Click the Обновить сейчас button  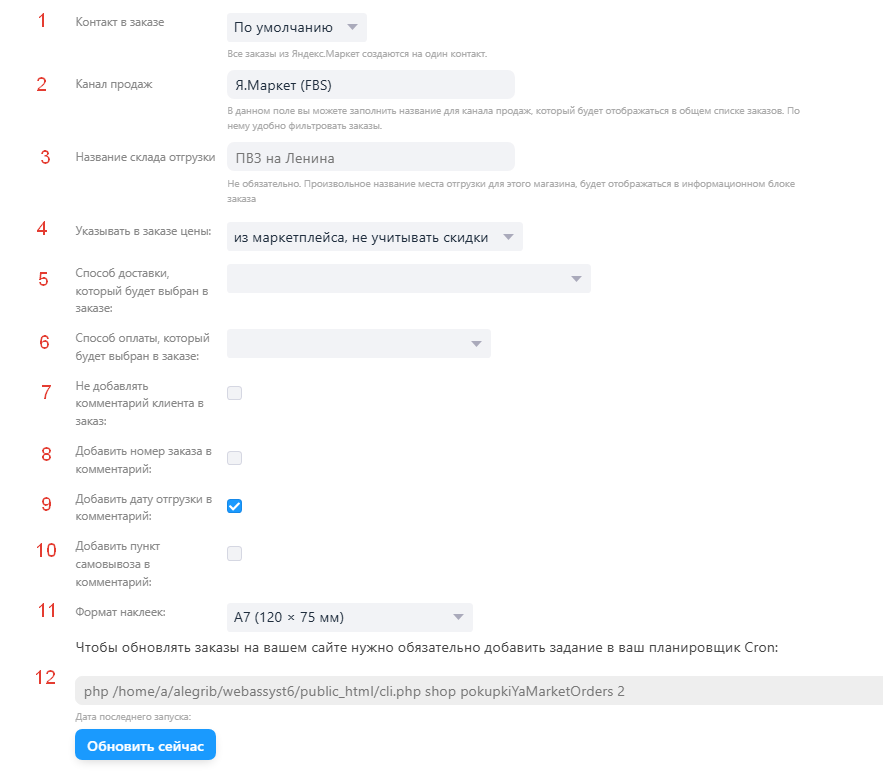pyautogui.click(x=145, y=745)
